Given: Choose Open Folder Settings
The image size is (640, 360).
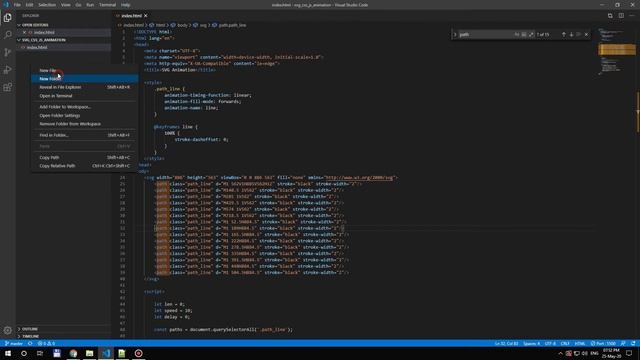Looking at the screenshot, I should [84, 115].
